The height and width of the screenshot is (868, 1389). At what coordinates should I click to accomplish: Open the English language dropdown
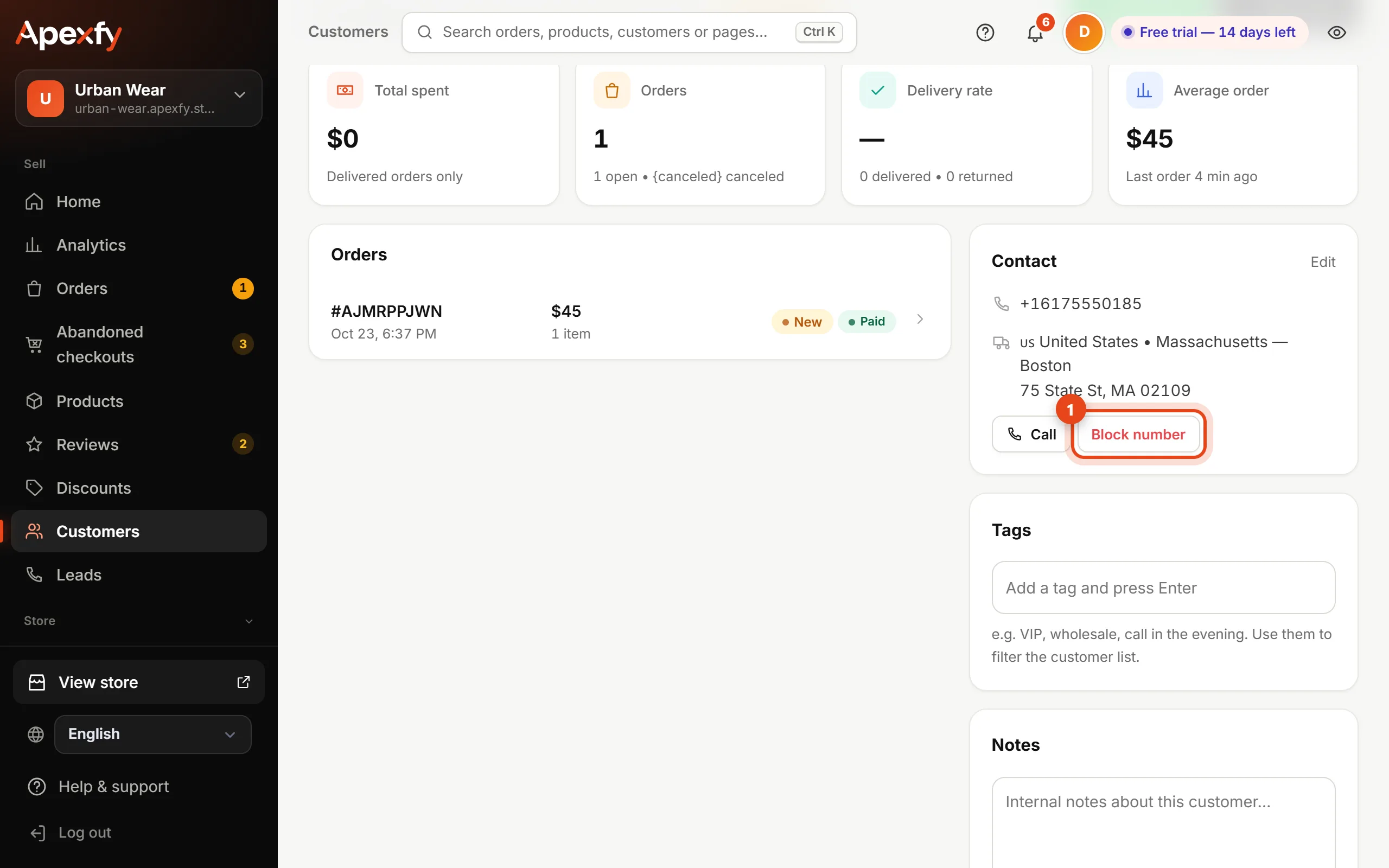[x=152, y=734]
